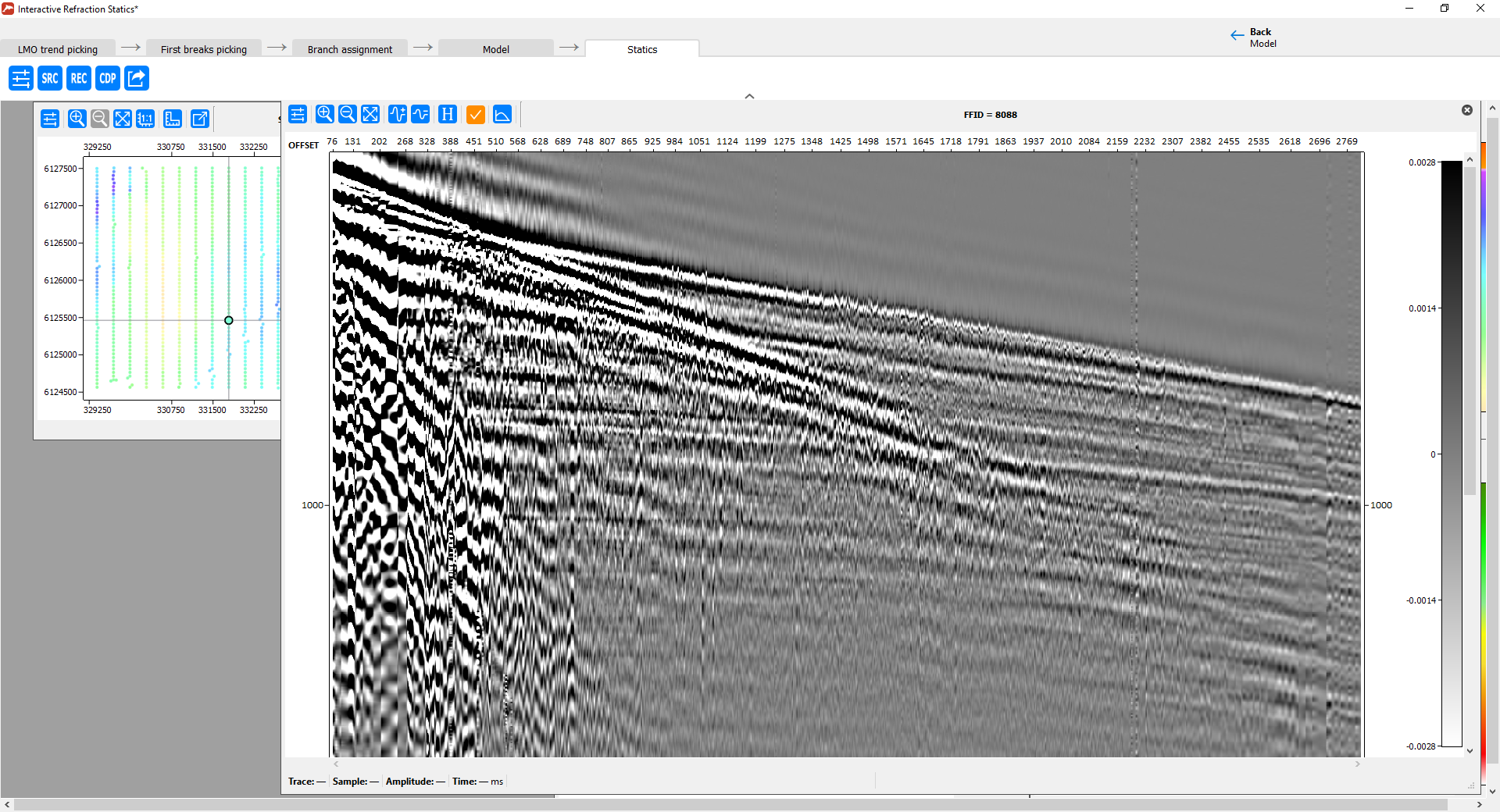
Task: Pop out the map panel
Action: (x=200, y=119)
